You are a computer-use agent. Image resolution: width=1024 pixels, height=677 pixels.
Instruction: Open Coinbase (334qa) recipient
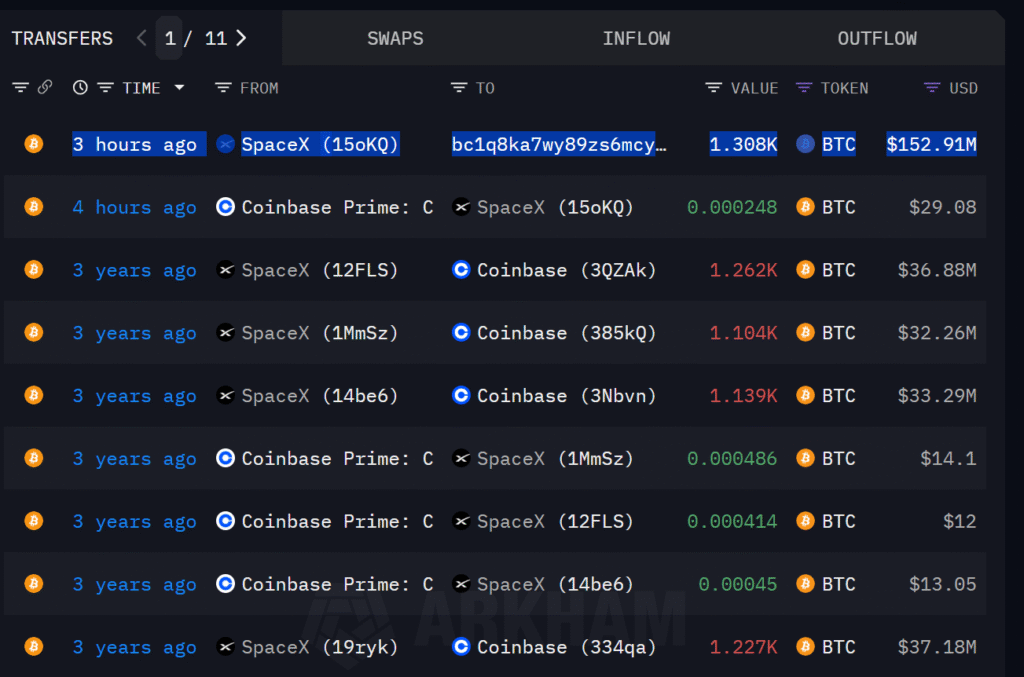pyautogui.click(x=567, y=647)
